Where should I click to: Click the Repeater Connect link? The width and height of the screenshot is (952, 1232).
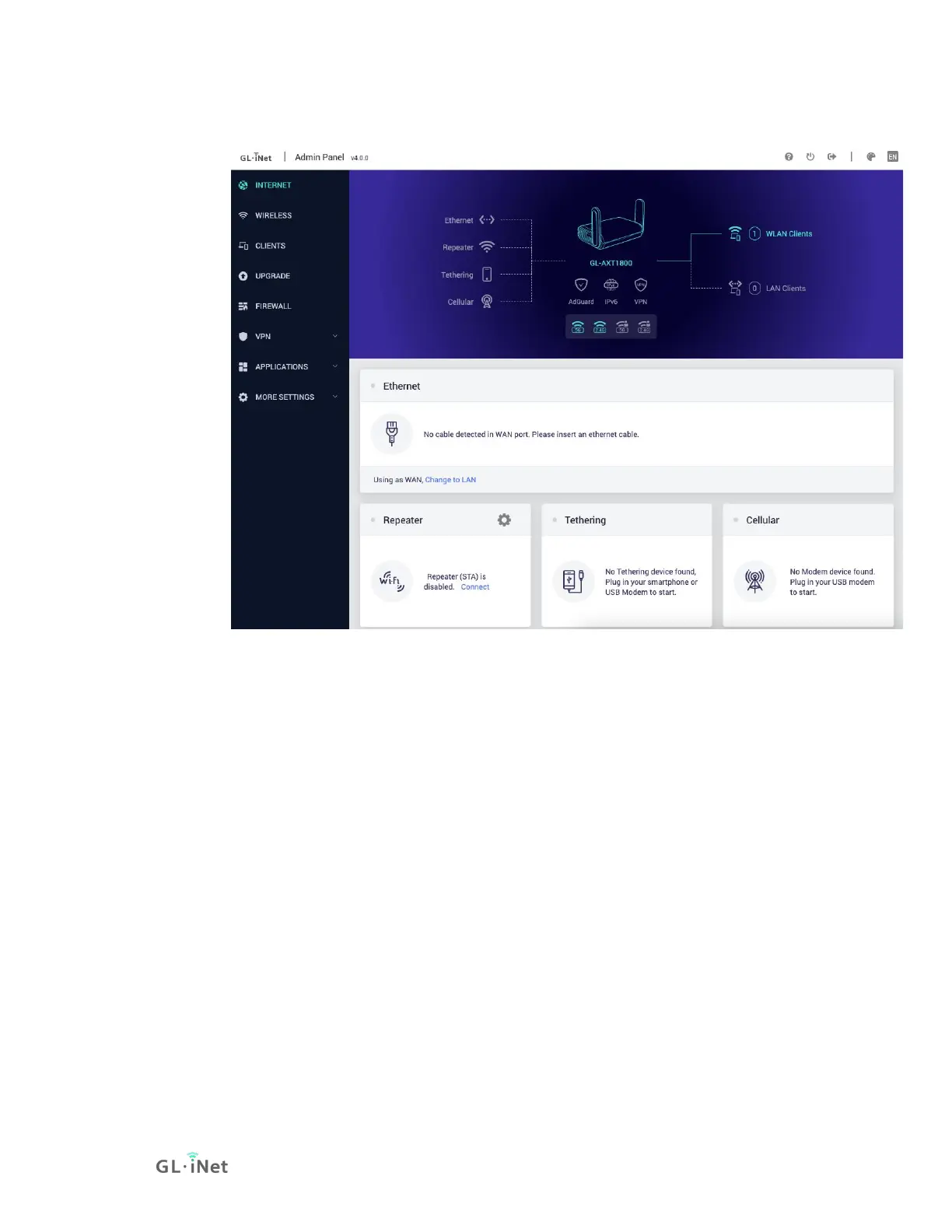tap(475, 587)
